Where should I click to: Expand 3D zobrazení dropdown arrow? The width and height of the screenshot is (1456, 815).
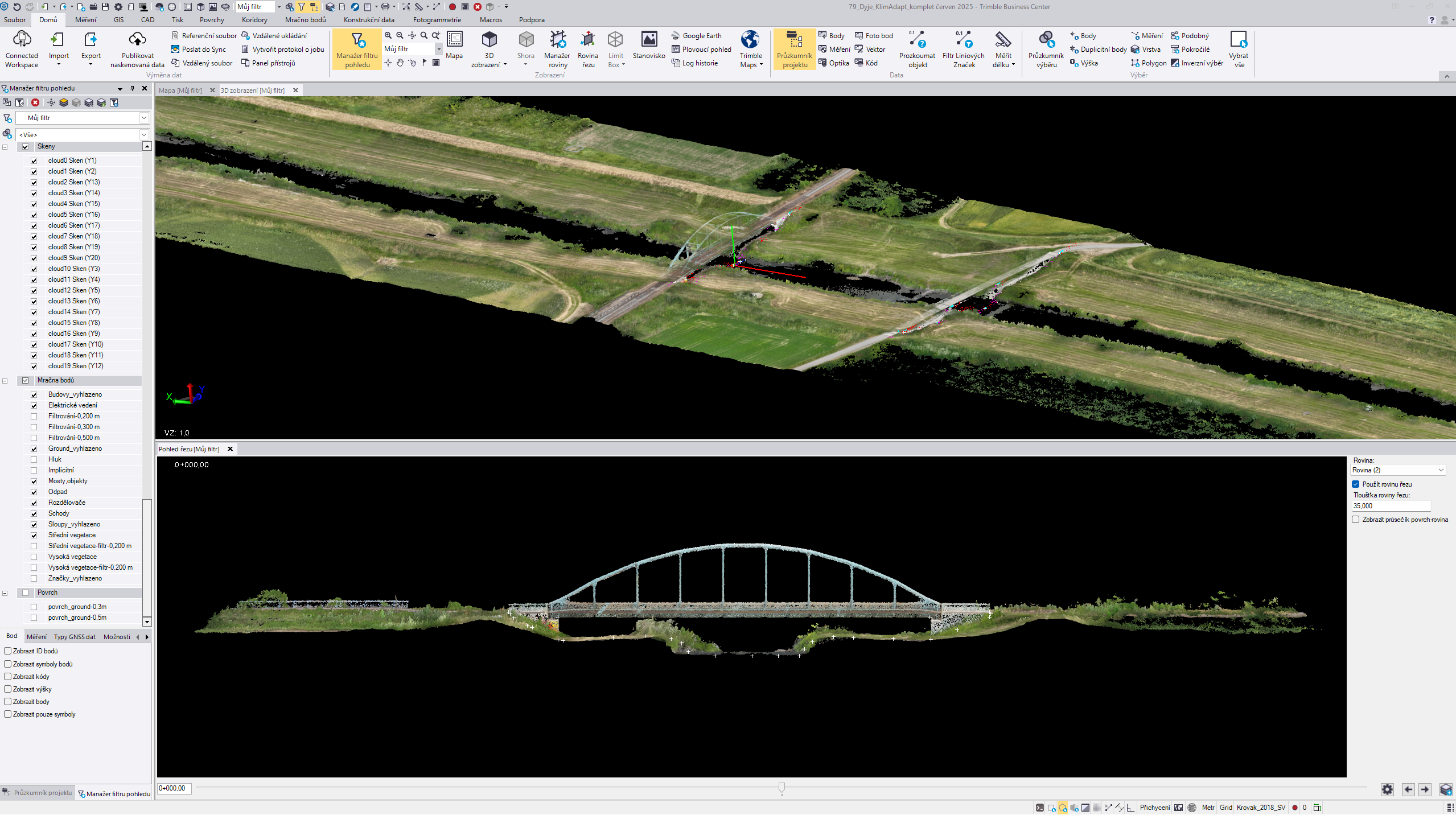tap(505, 65)
